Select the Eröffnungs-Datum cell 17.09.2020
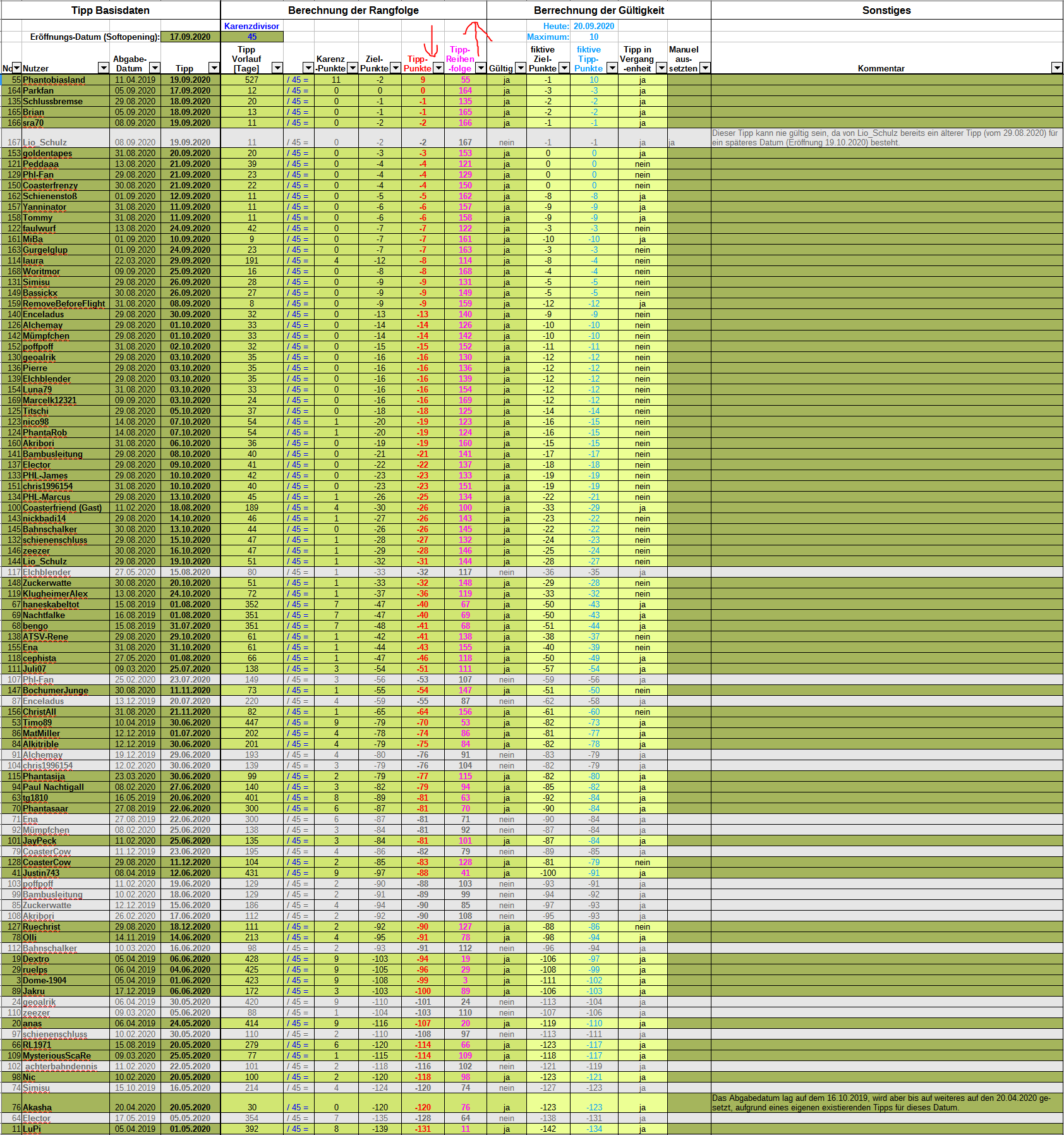The image size is (1064, 1135). (x=190, y=37)
